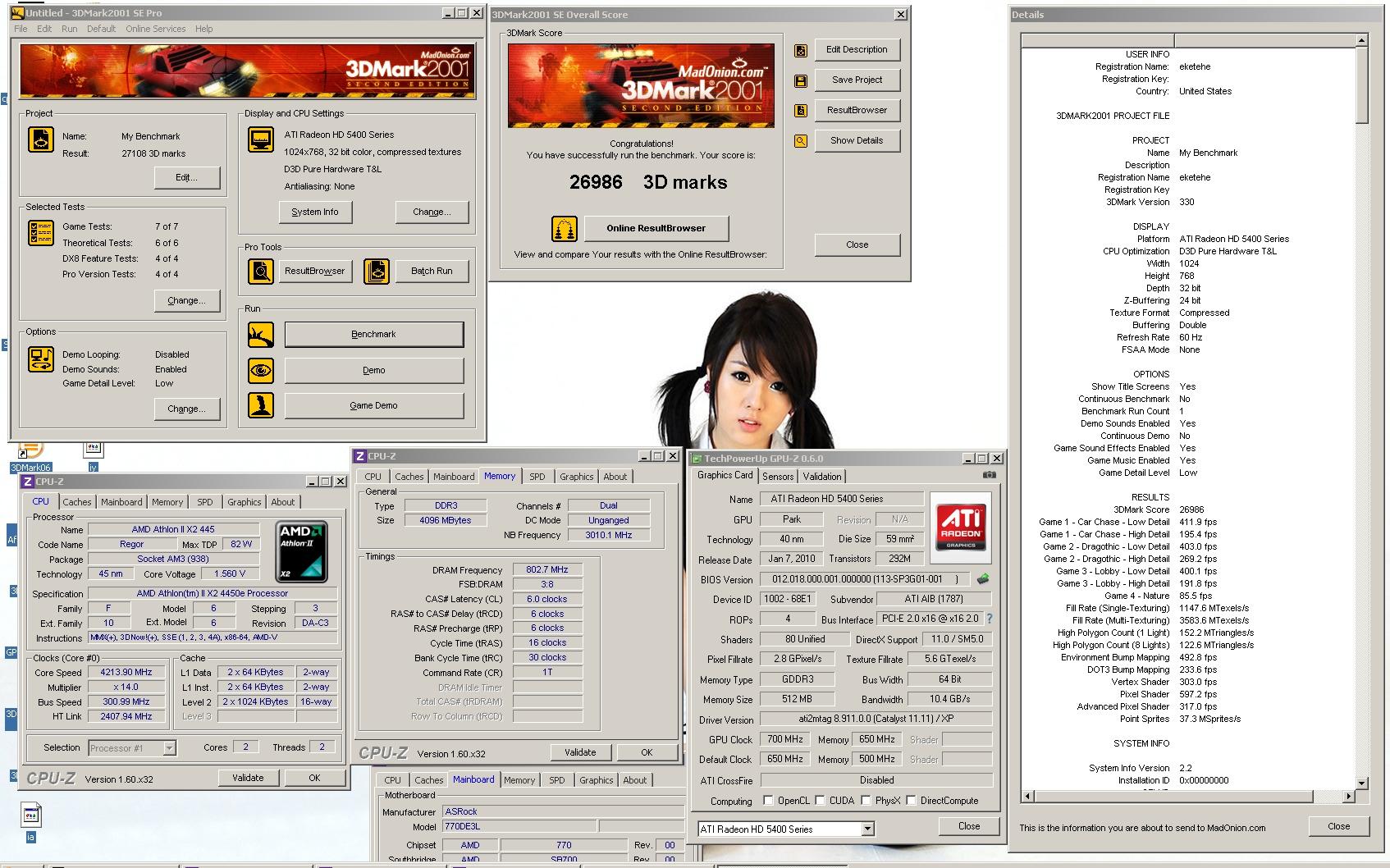
Task: Click the Batch Run button
Action: pyautogui.click(x=432, y=271)
